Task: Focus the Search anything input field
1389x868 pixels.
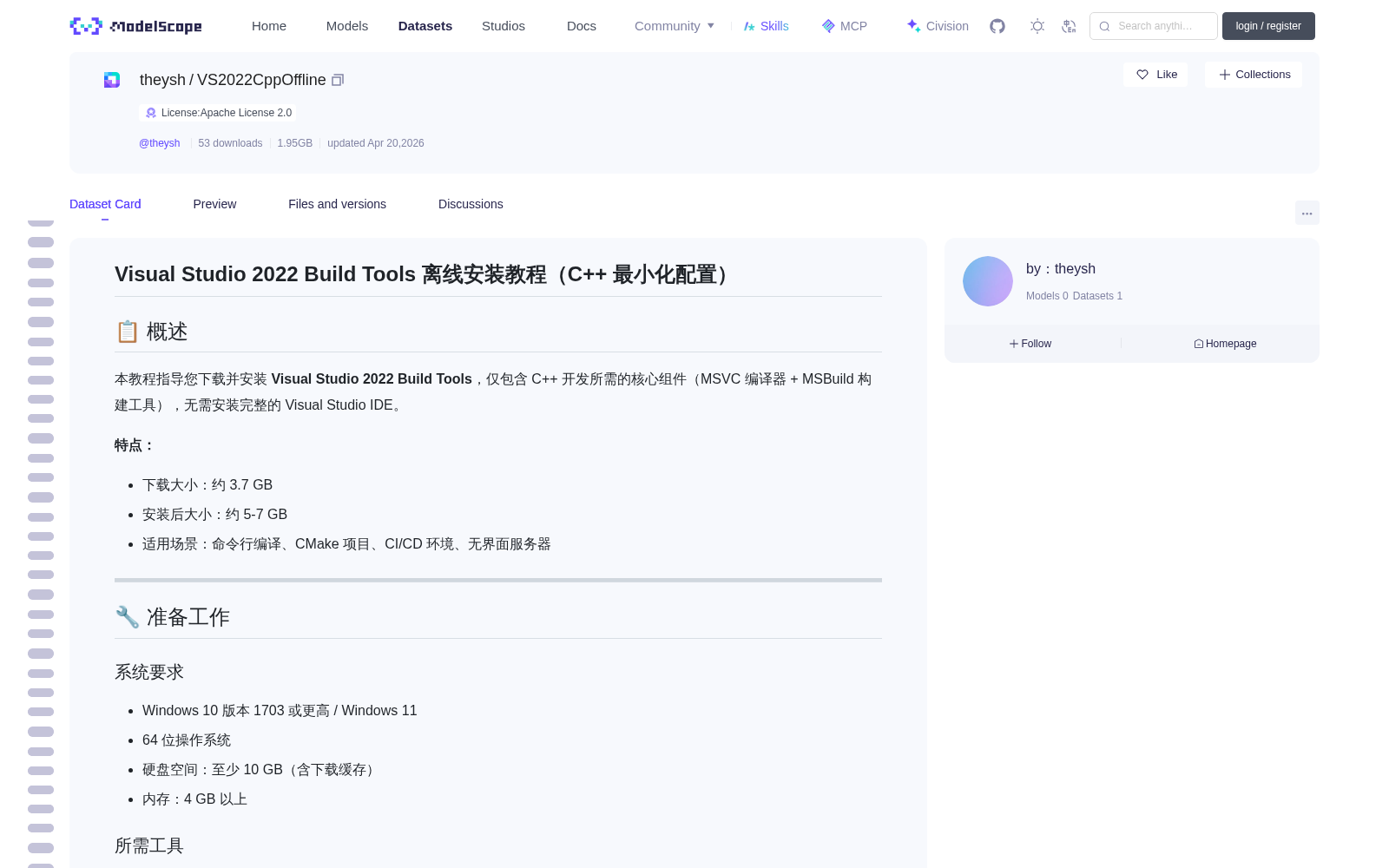Action: [x=1154, y=26]
